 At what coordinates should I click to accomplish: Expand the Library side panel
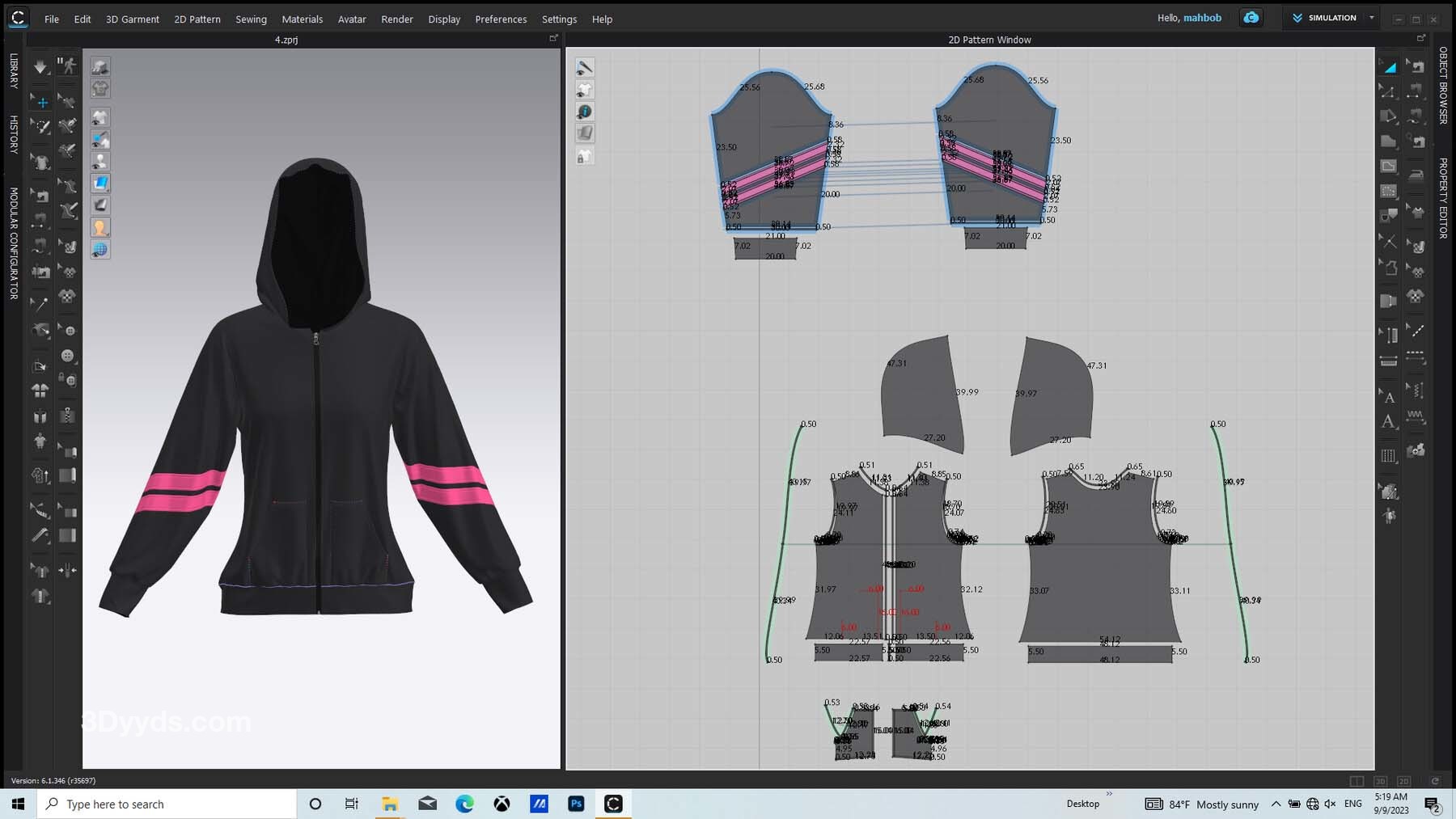coord(14,70)
